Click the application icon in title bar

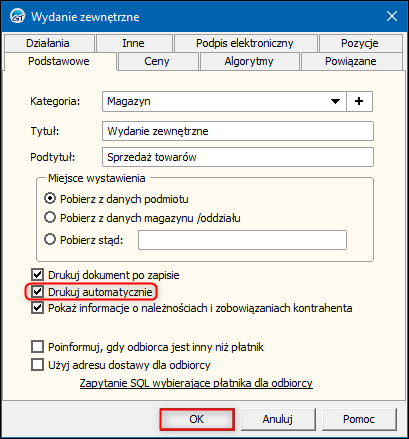(x=17, y=17)
